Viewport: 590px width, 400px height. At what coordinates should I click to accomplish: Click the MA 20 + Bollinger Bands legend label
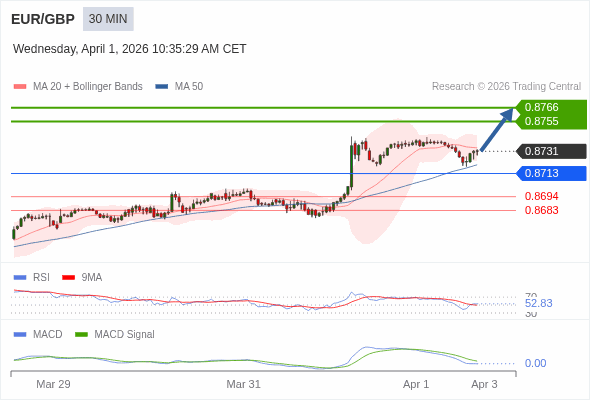coord(88,87)
